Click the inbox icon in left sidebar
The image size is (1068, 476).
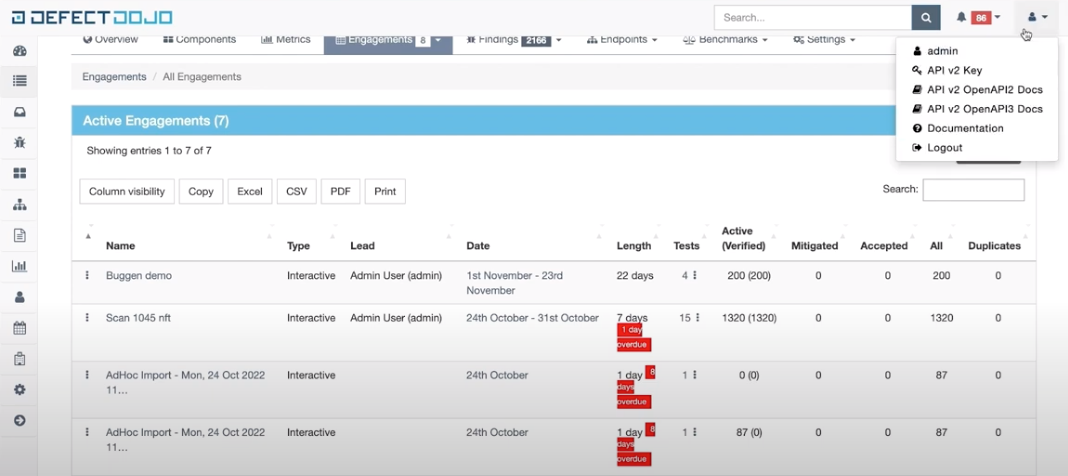(x=19, y=112)
